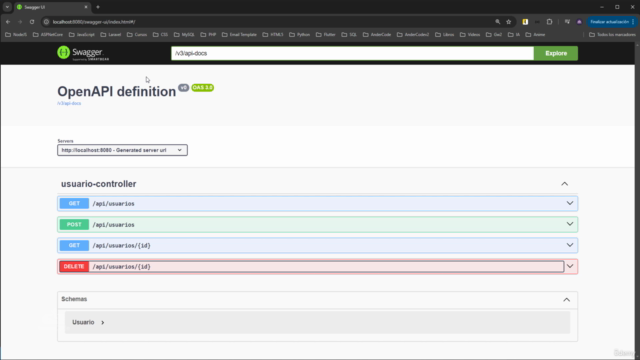Viewport: 640px width, 360px height.
Task: Expand the DELETE /api/usuarios/{id} chevron
Action: [x=570, y=267]
